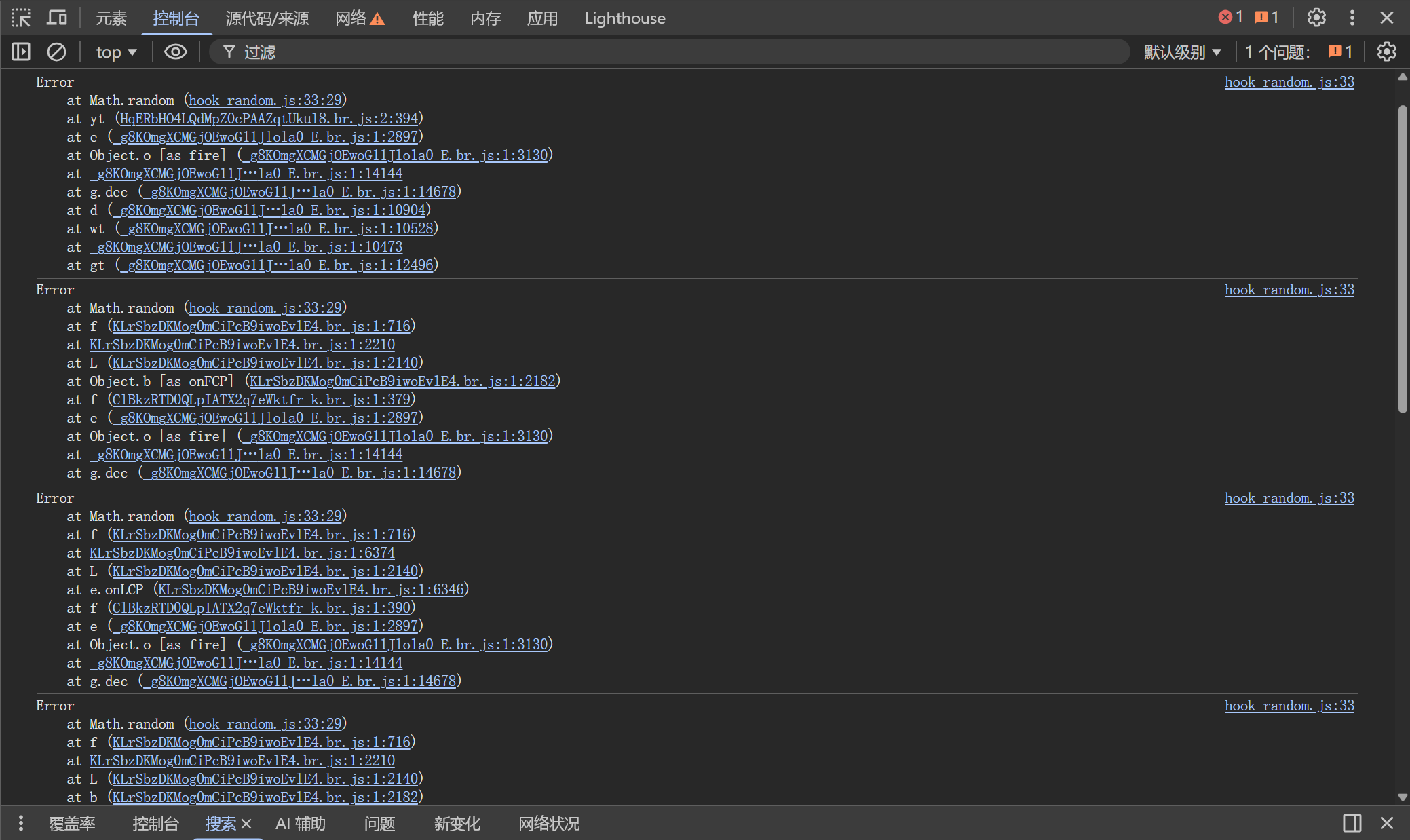Click the scrollbar up arrow

coord(1403,77)
